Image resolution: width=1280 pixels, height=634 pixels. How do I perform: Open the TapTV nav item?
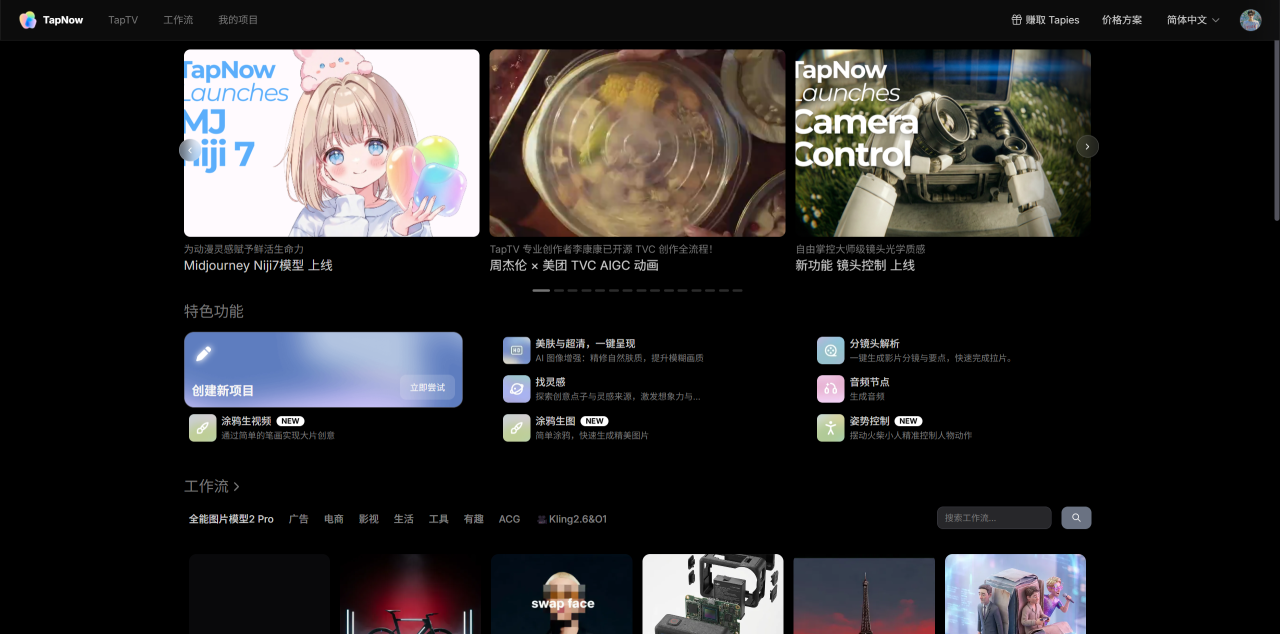(x=123, y=20)
